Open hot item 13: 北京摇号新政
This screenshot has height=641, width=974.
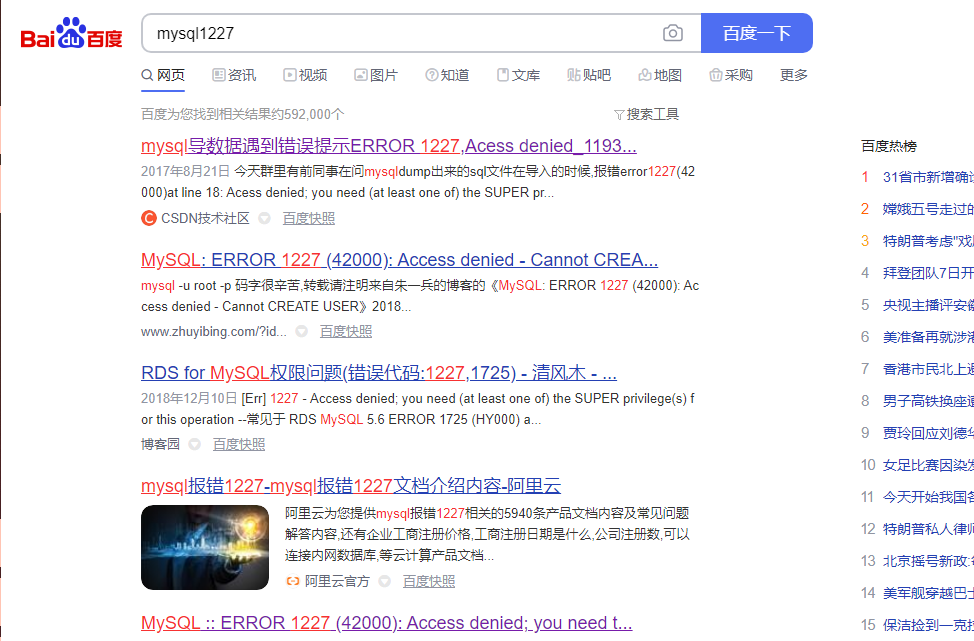coord(928,561)
